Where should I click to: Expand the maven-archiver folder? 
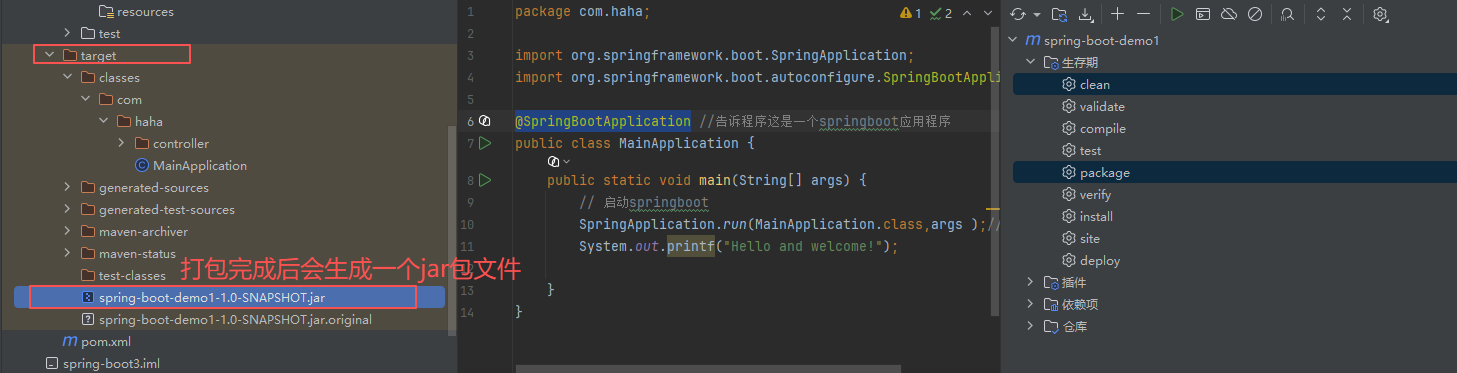pos(67,231)
